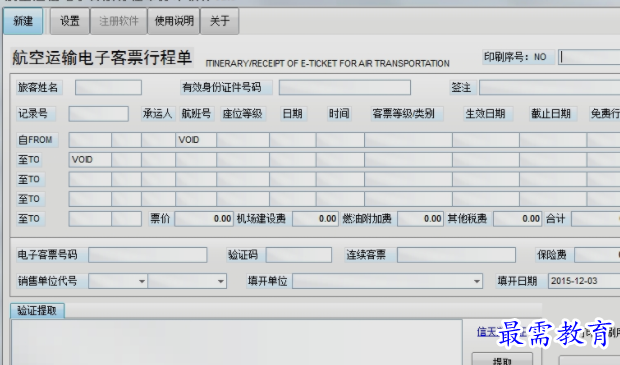620x365 pixels.
Task: Click the 自FROM row city field
Action: 90,140
